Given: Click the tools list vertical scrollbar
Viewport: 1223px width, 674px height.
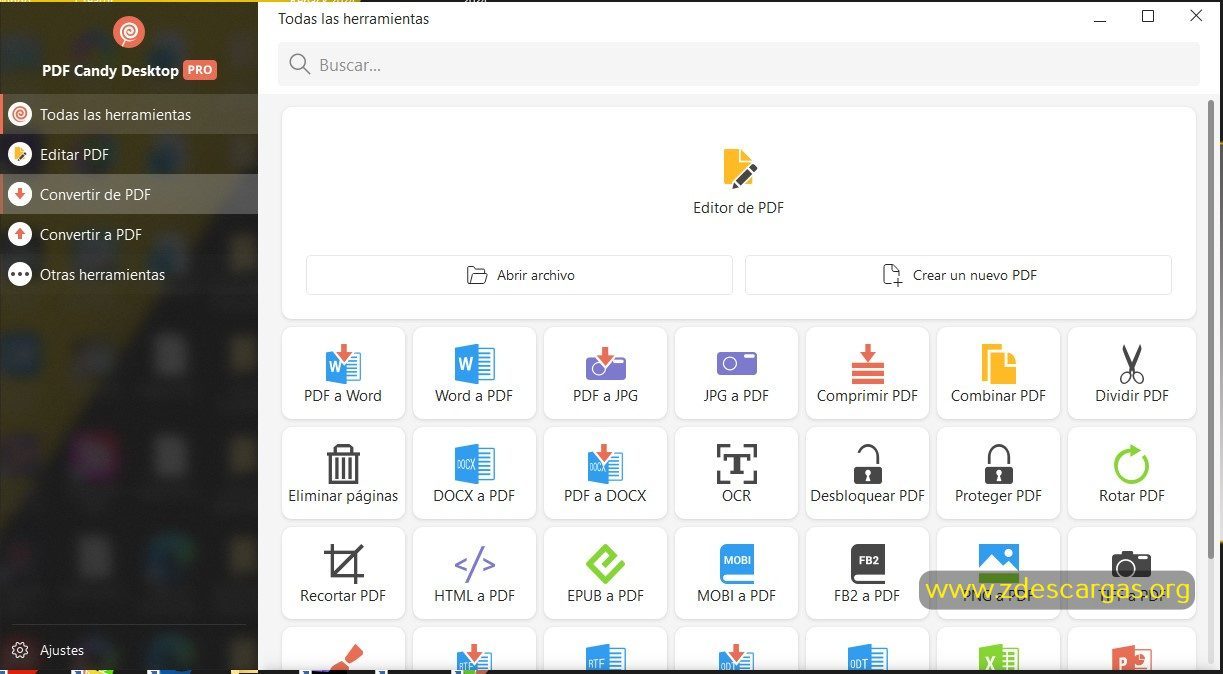Looking at the screenshot, I should click(x=1213, y=330).
